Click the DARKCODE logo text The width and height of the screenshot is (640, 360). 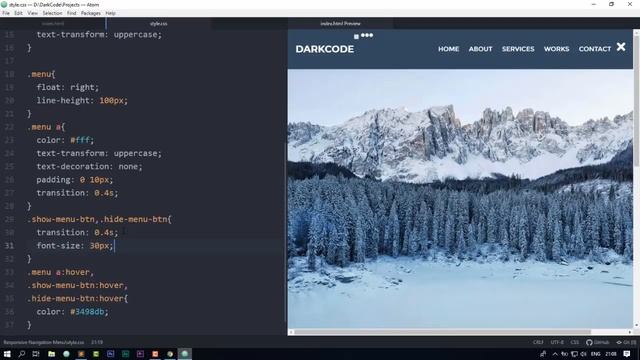[324, 49]
